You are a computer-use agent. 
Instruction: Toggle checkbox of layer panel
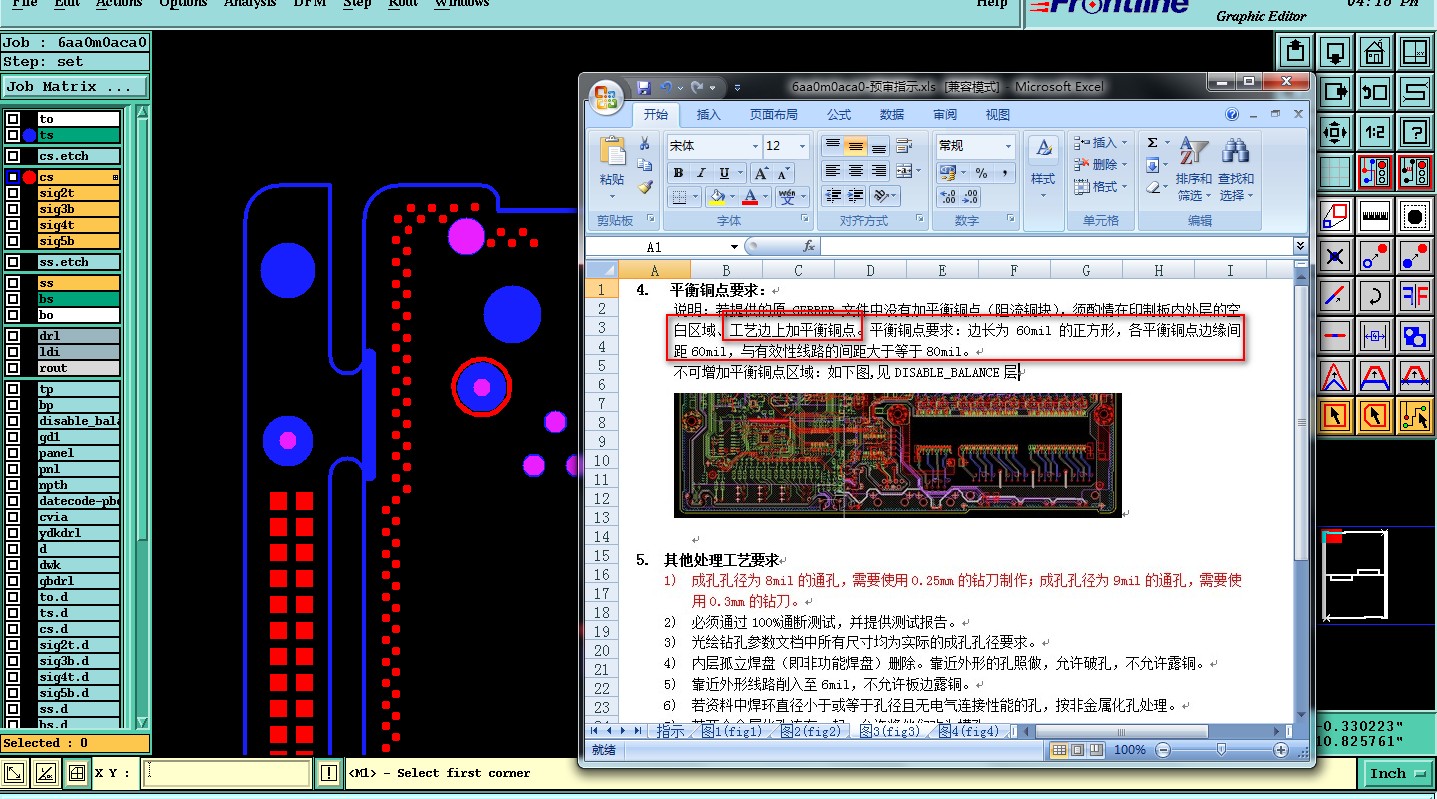pos(13,453)
